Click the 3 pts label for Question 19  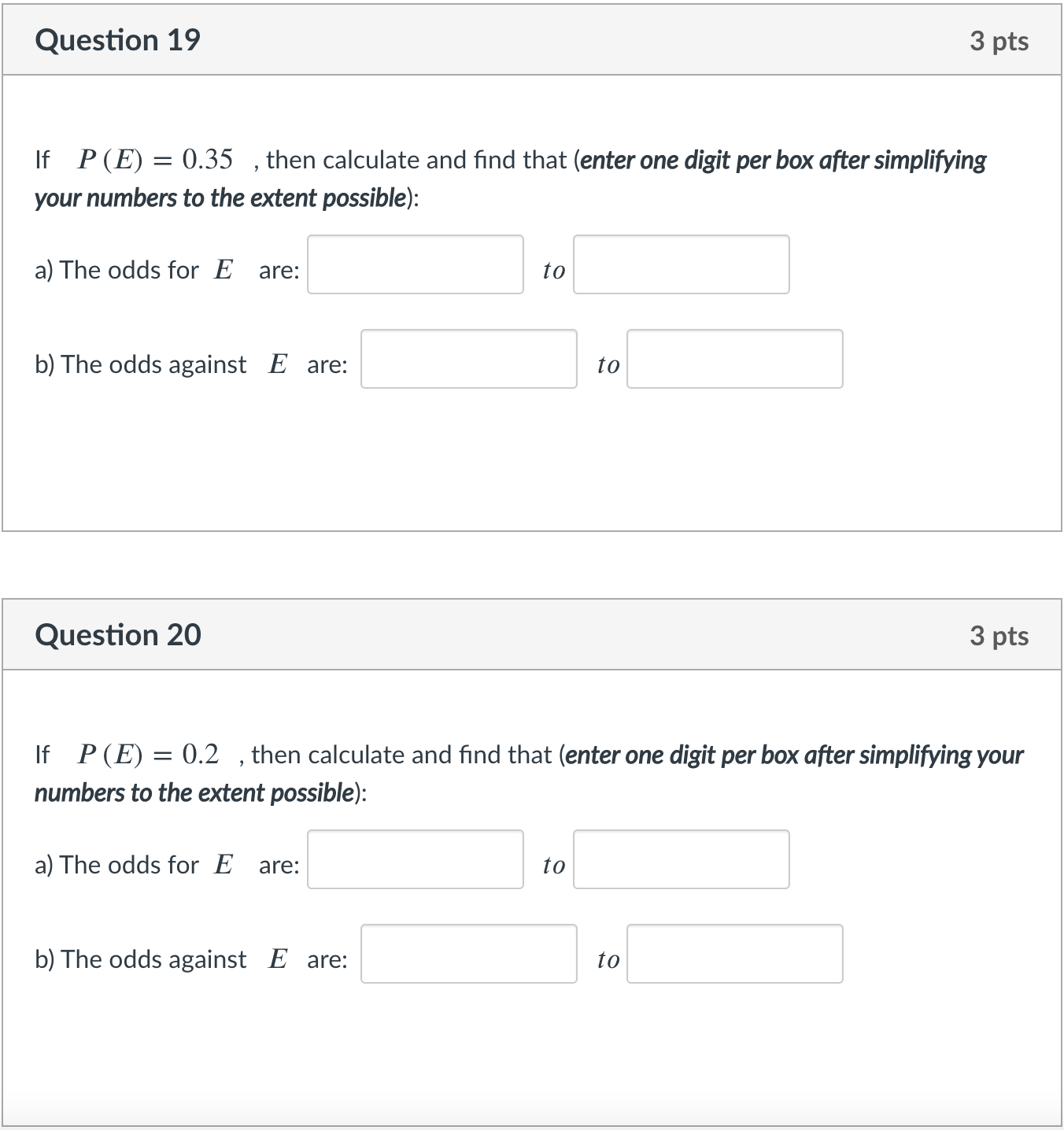click(x=999, y=41)
